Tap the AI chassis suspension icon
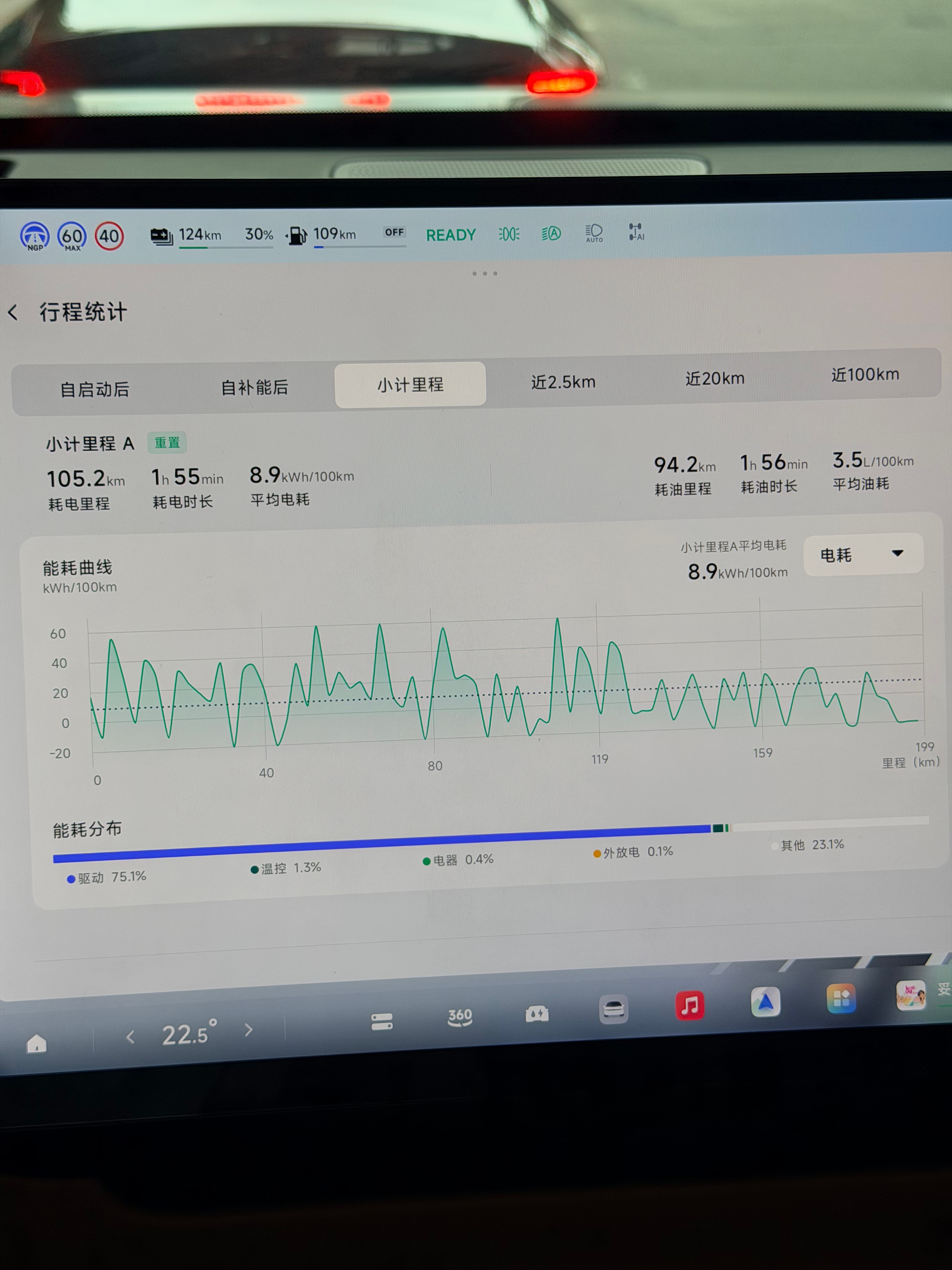 [636, 232]
